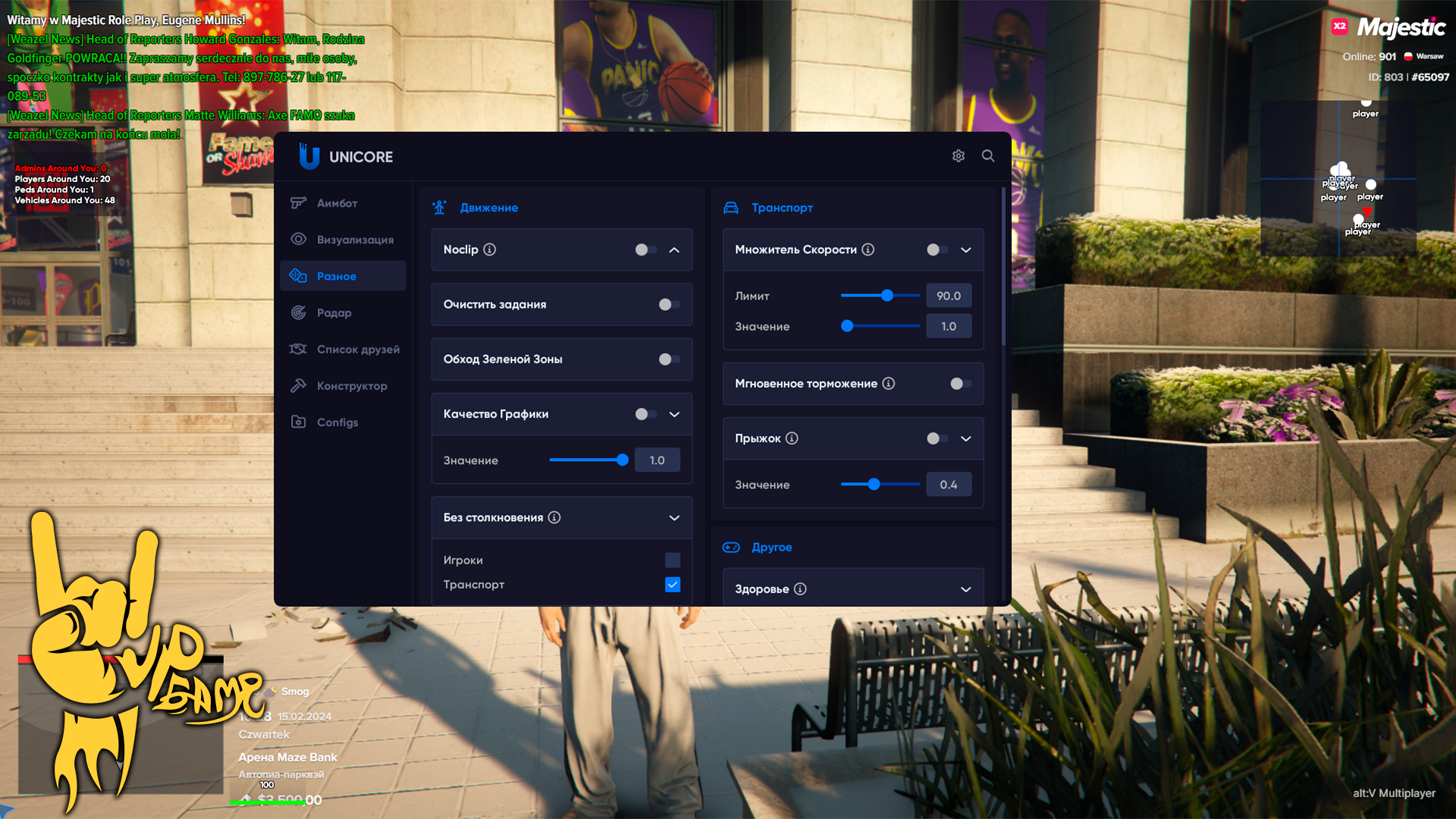Click the info icon beside Прыжок
The width and height of the screenshot is (1456, 819).
coord(792,438)
